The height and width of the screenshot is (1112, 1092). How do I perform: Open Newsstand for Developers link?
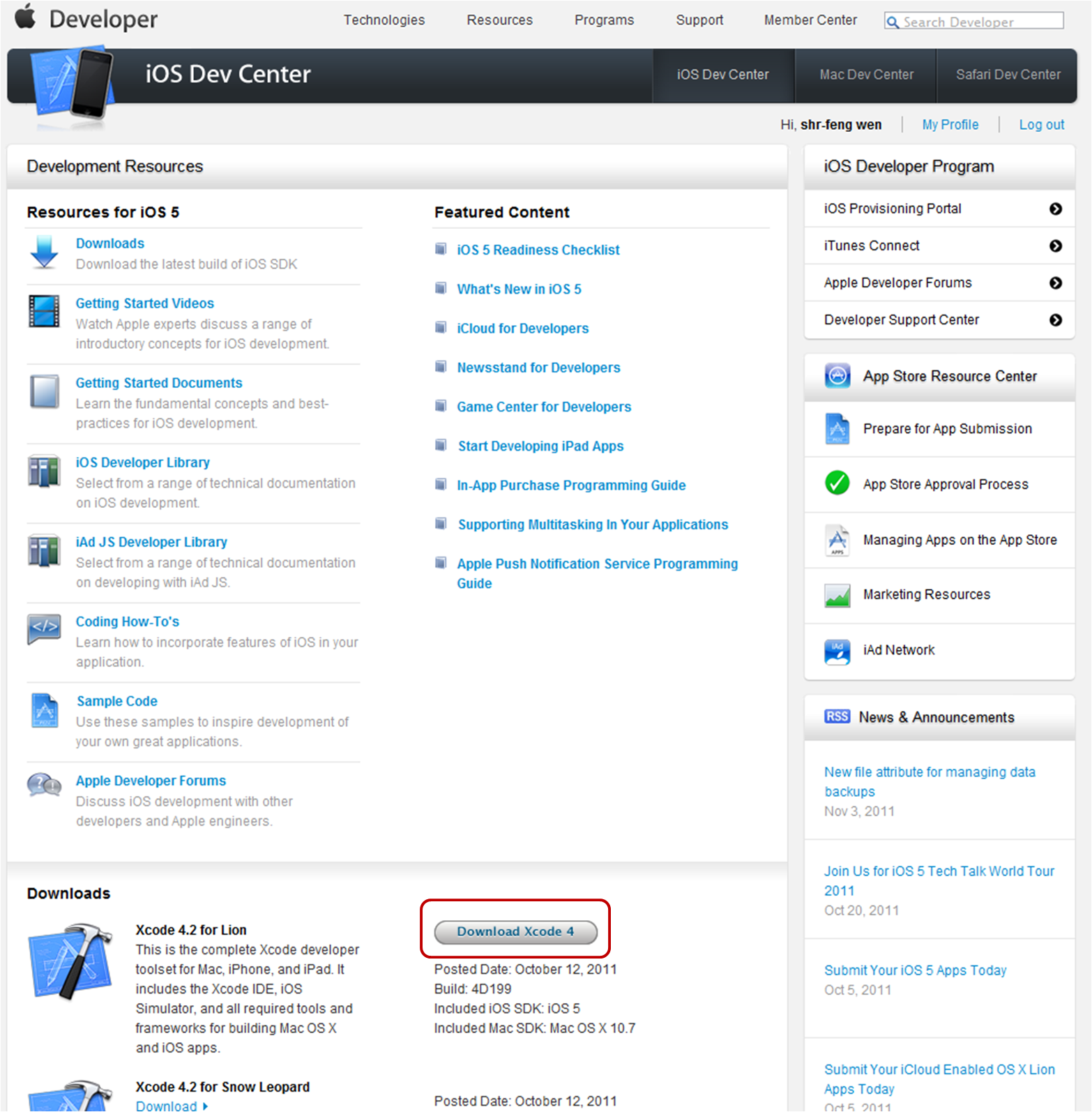(538, 368)
